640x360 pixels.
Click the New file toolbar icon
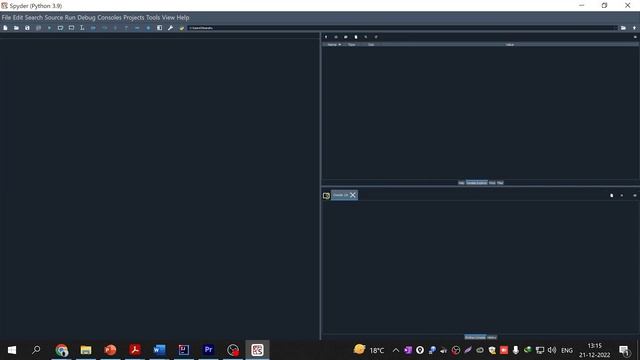point(5,28)
